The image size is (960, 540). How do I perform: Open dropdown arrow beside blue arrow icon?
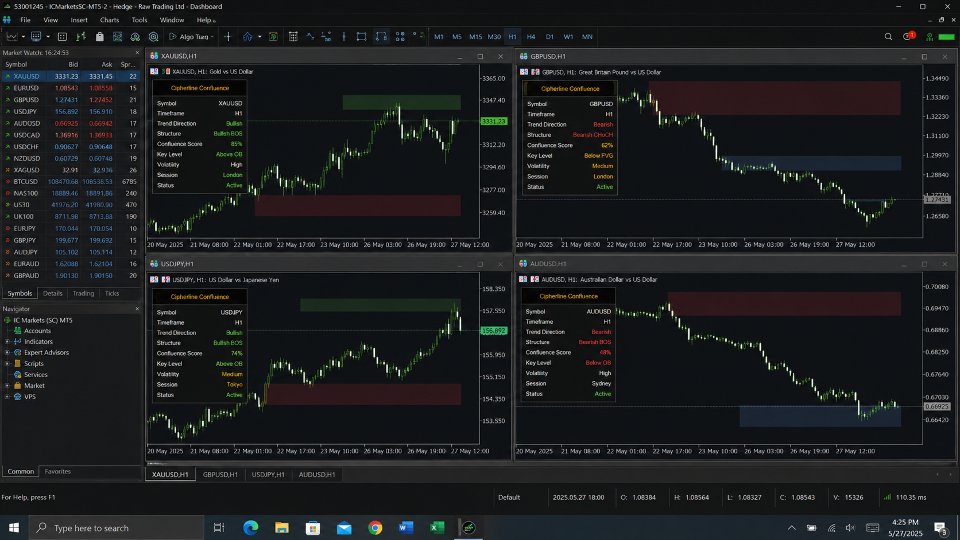click(x=260, y=37)
